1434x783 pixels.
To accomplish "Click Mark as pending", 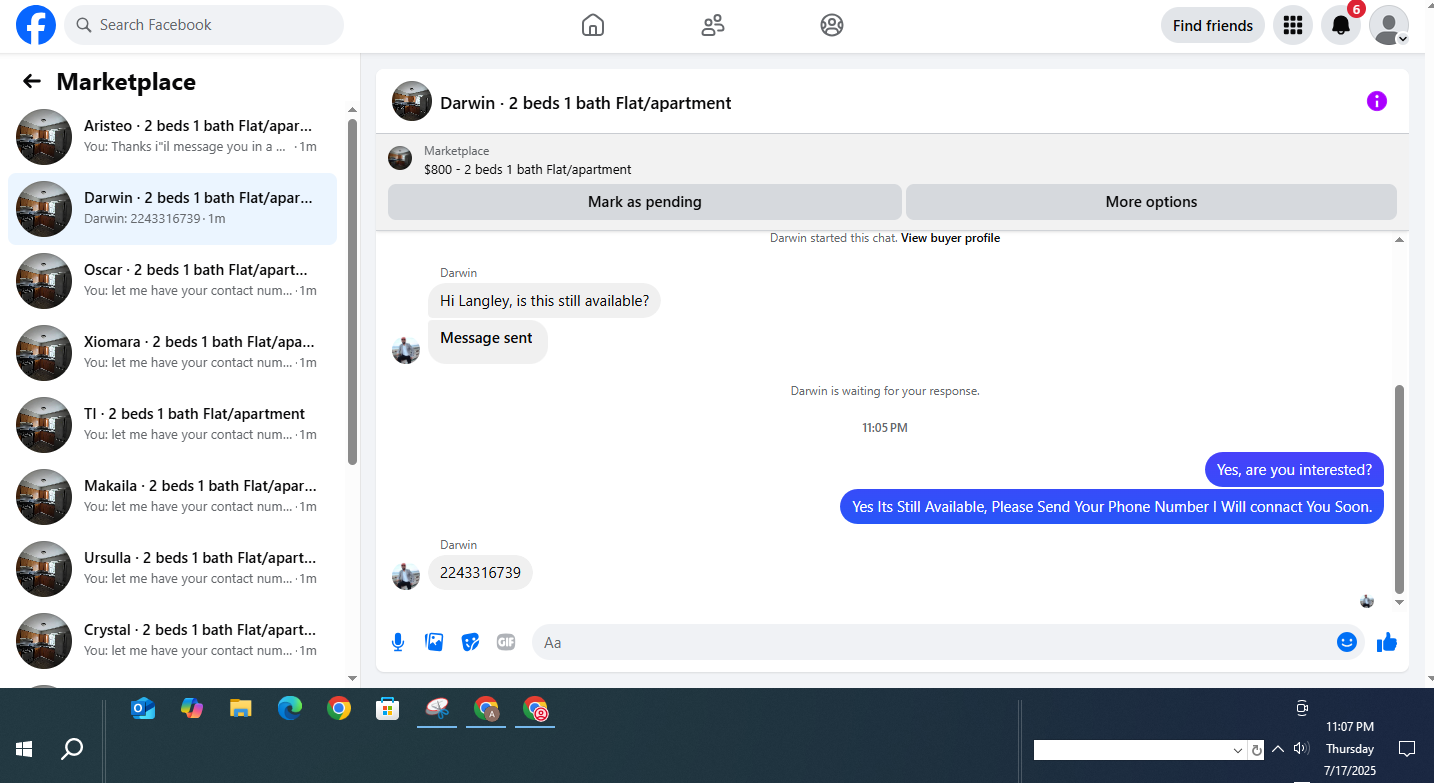I will click(x=645, y=202).
